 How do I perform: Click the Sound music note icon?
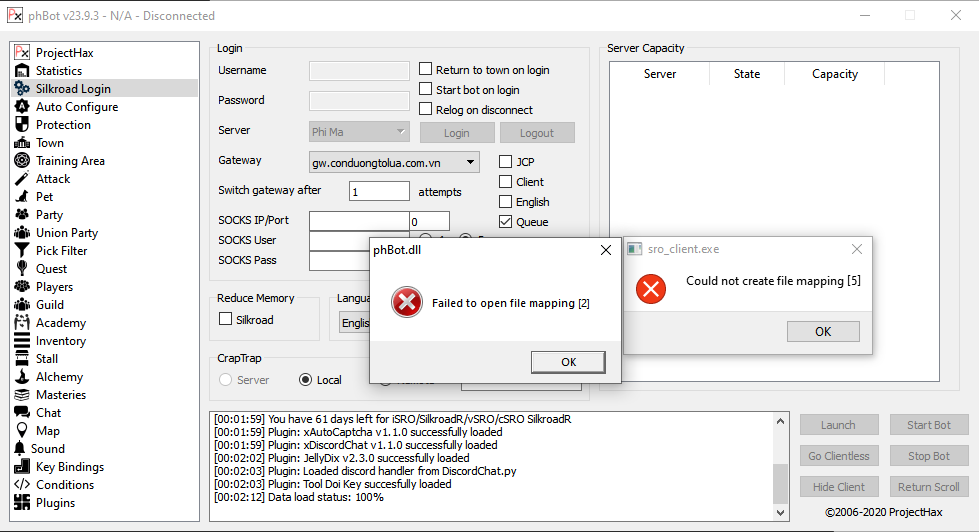tap(20, 449)
